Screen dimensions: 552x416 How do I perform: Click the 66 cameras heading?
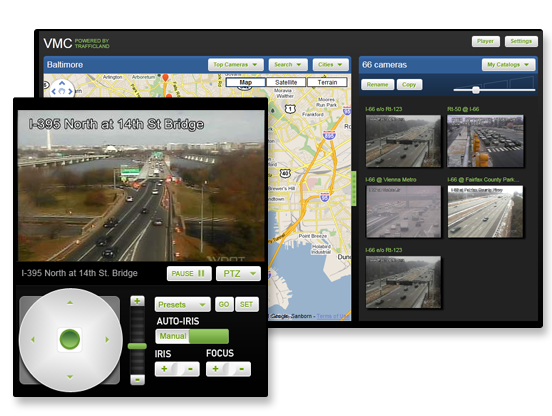[x=384, y=65]
